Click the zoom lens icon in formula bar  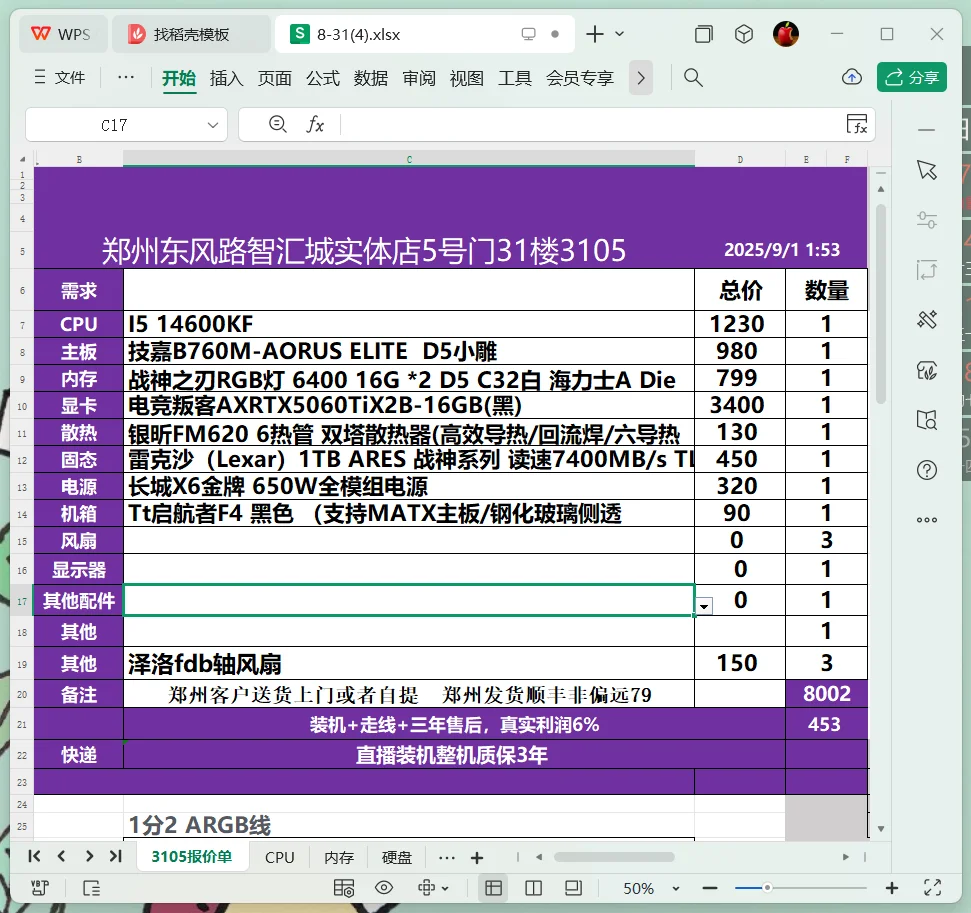click(x=277, y=124)
